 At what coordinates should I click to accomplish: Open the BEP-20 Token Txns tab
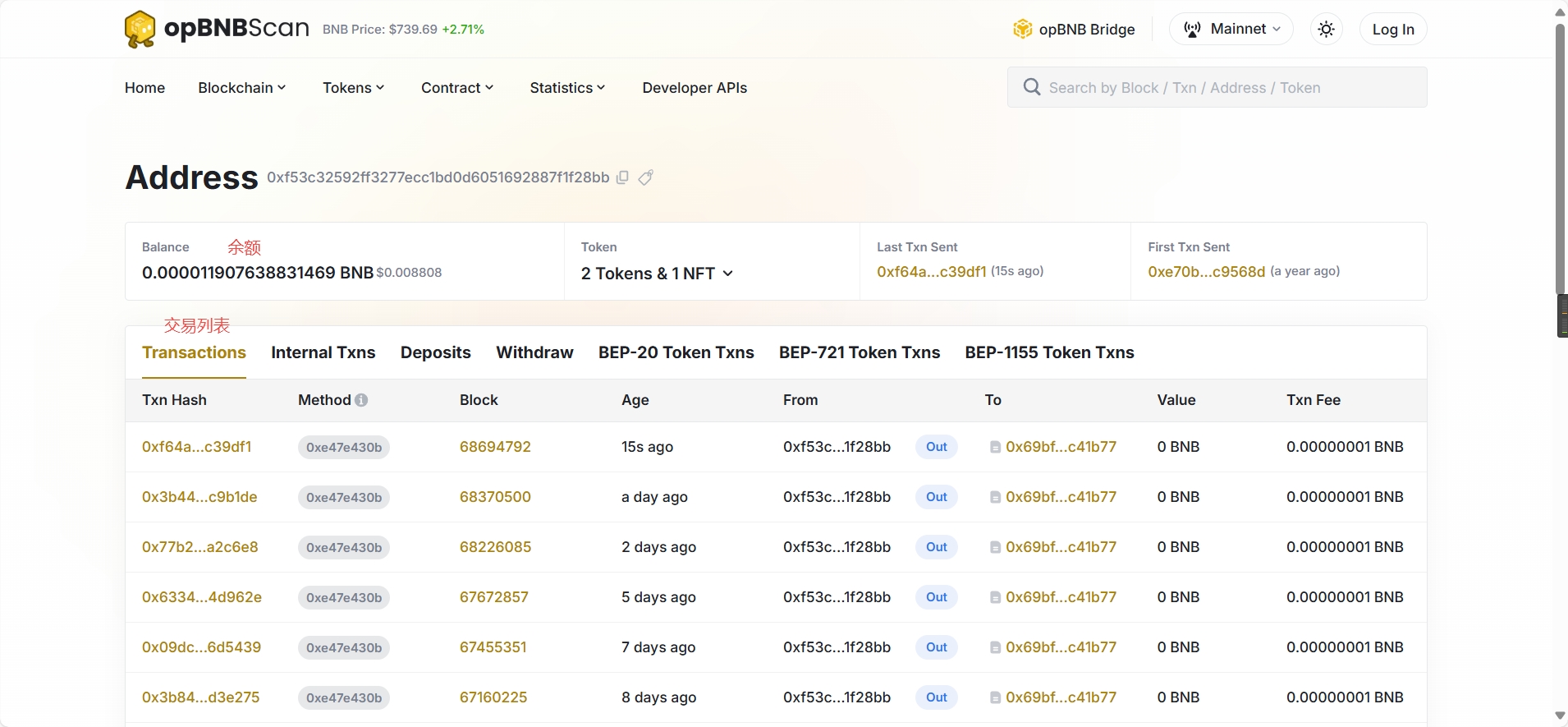click(676, 352)
